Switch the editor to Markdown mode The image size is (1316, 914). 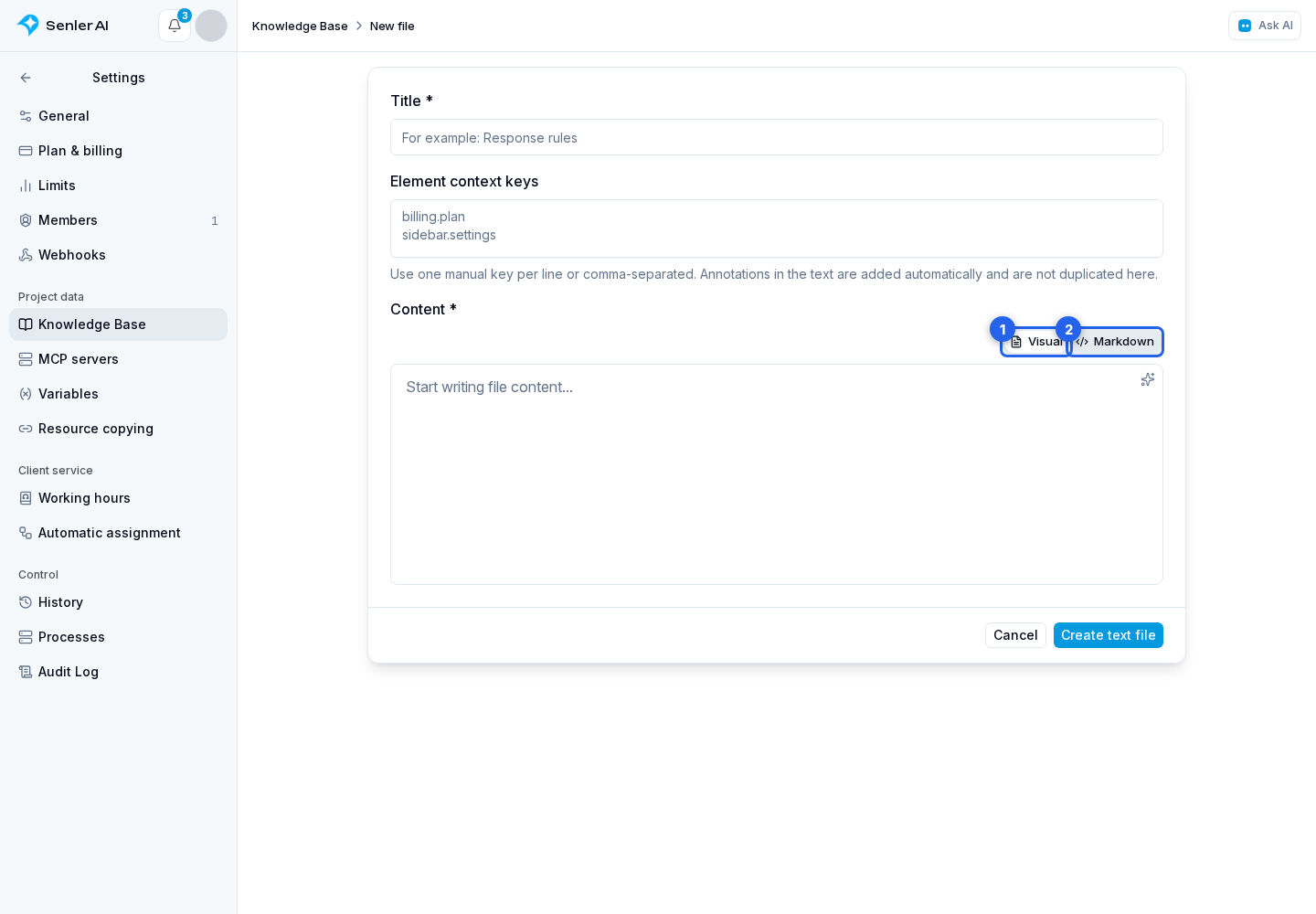pyautogui.click(x=1115, y=342)
